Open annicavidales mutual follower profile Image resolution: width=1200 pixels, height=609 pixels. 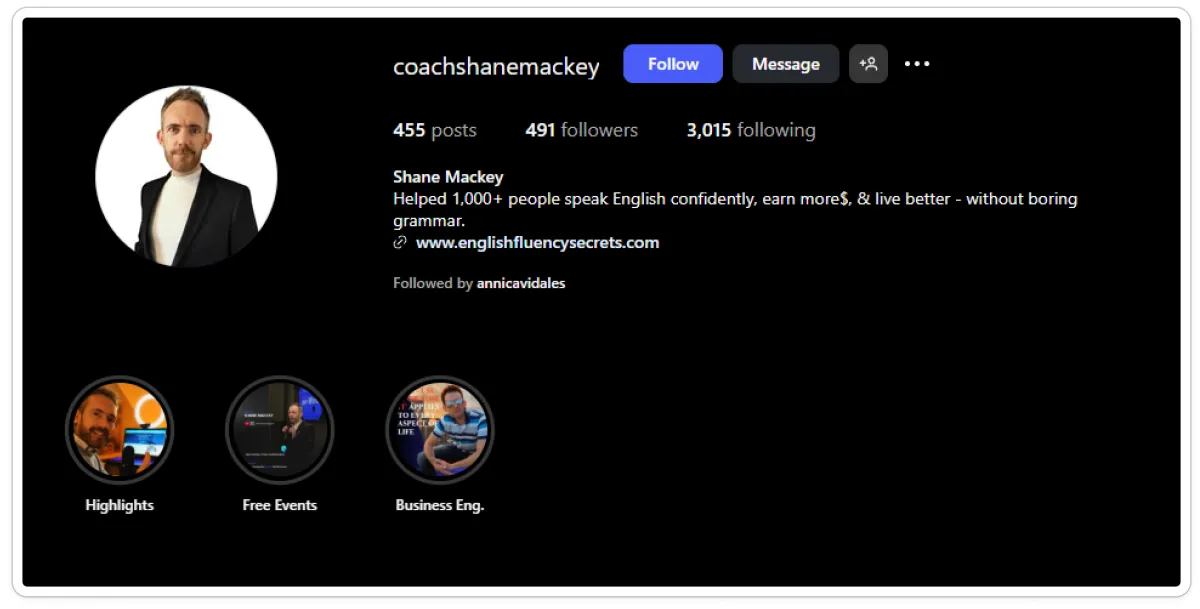click(x=521, y=283)
